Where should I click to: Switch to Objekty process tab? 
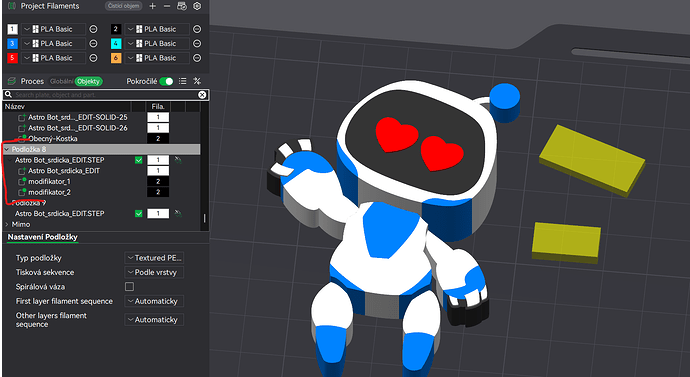coord(88,81)
